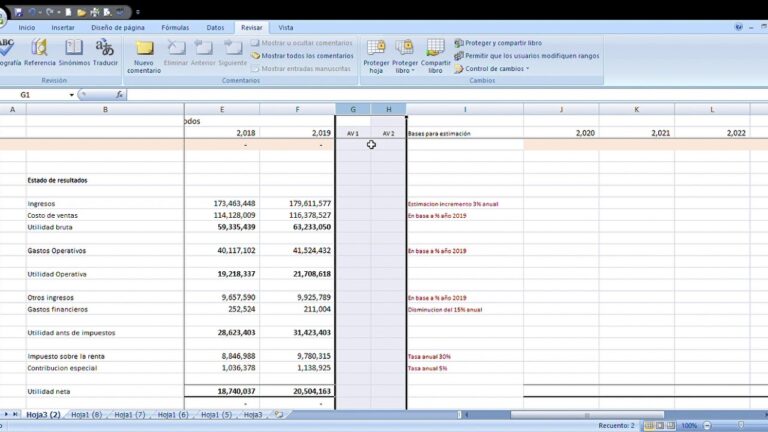Open the Referencia research tool
The width and height of the screenshot is (768, 432).
(40, 52)
